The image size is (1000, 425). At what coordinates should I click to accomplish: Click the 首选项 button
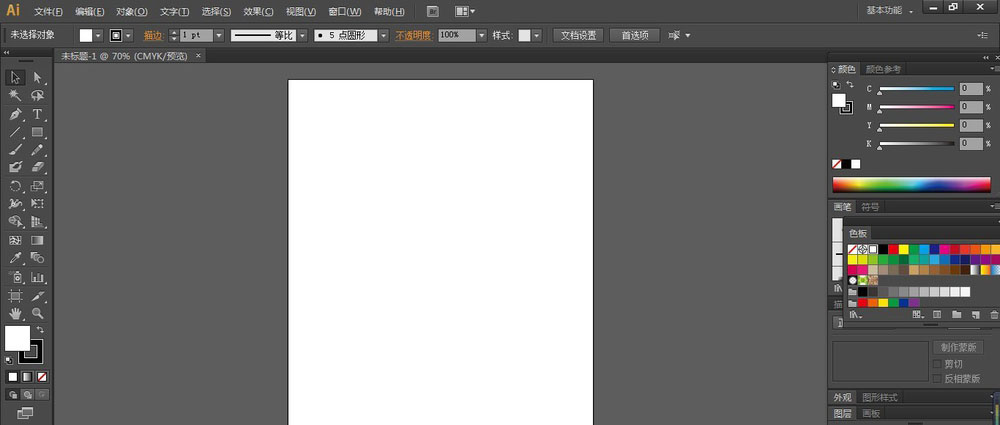(634, 35)
